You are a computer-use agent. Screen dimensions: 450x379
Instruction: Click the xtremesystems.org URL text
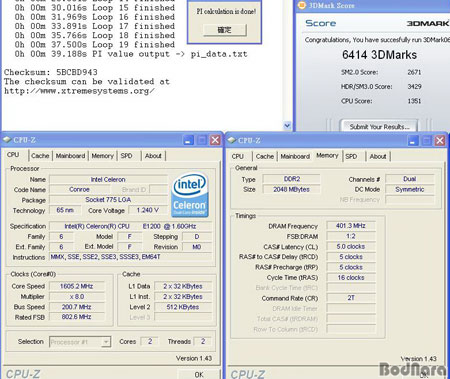point(79,91)
